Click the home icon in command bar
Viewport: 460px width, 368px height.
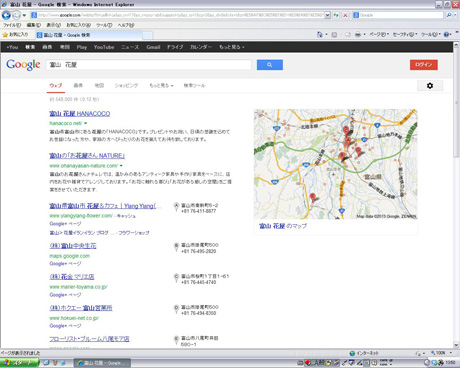coord(320,34)
